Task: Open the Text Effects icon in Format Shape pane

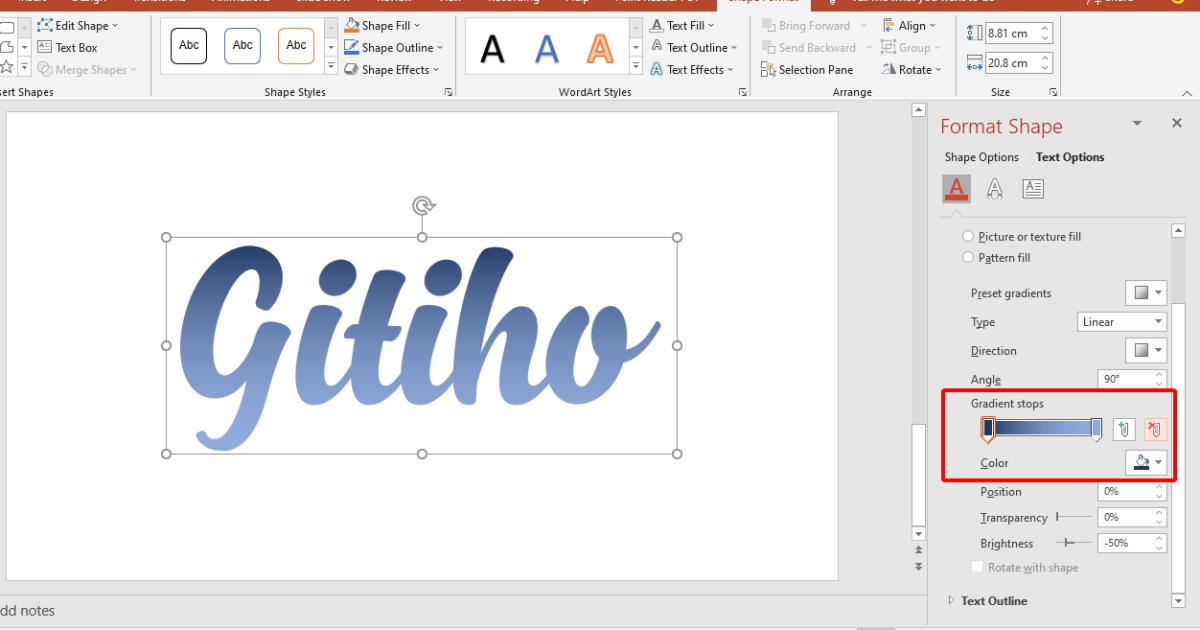Action: [x=995, y=188]
